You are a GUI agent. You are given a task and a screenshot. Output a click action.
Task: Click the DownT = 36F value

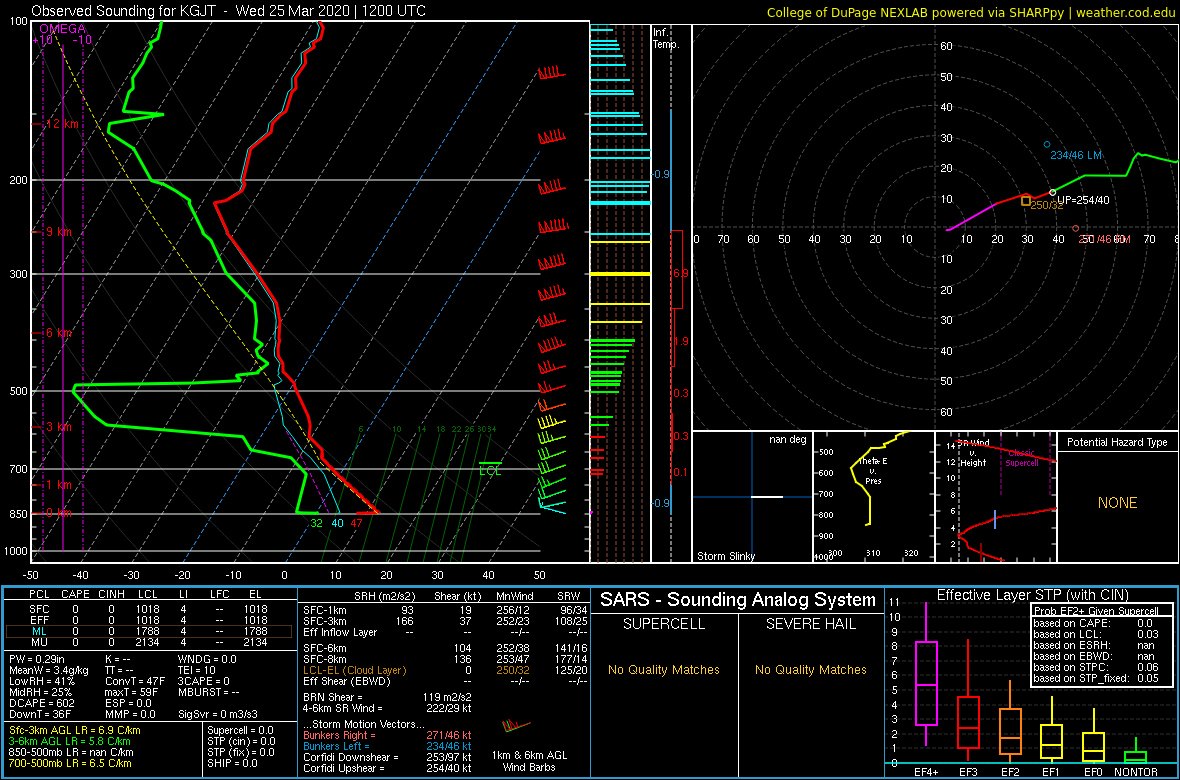(41, 716)
